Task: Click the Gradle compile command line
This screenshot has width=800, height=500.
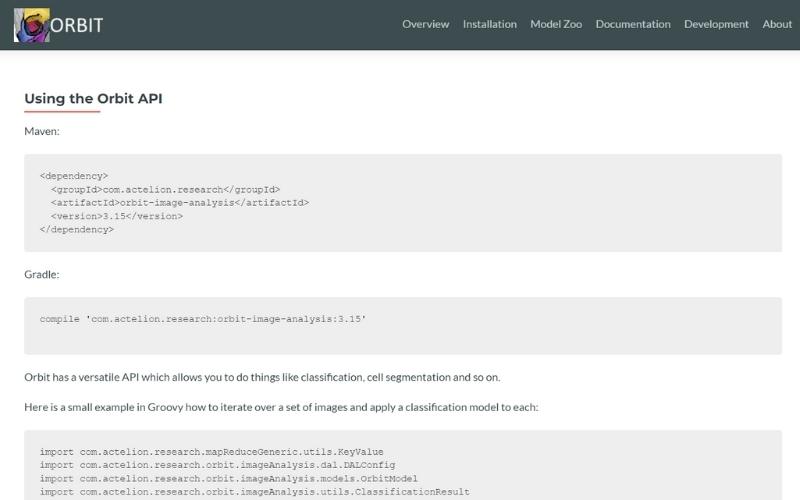Action: [203, 319]
